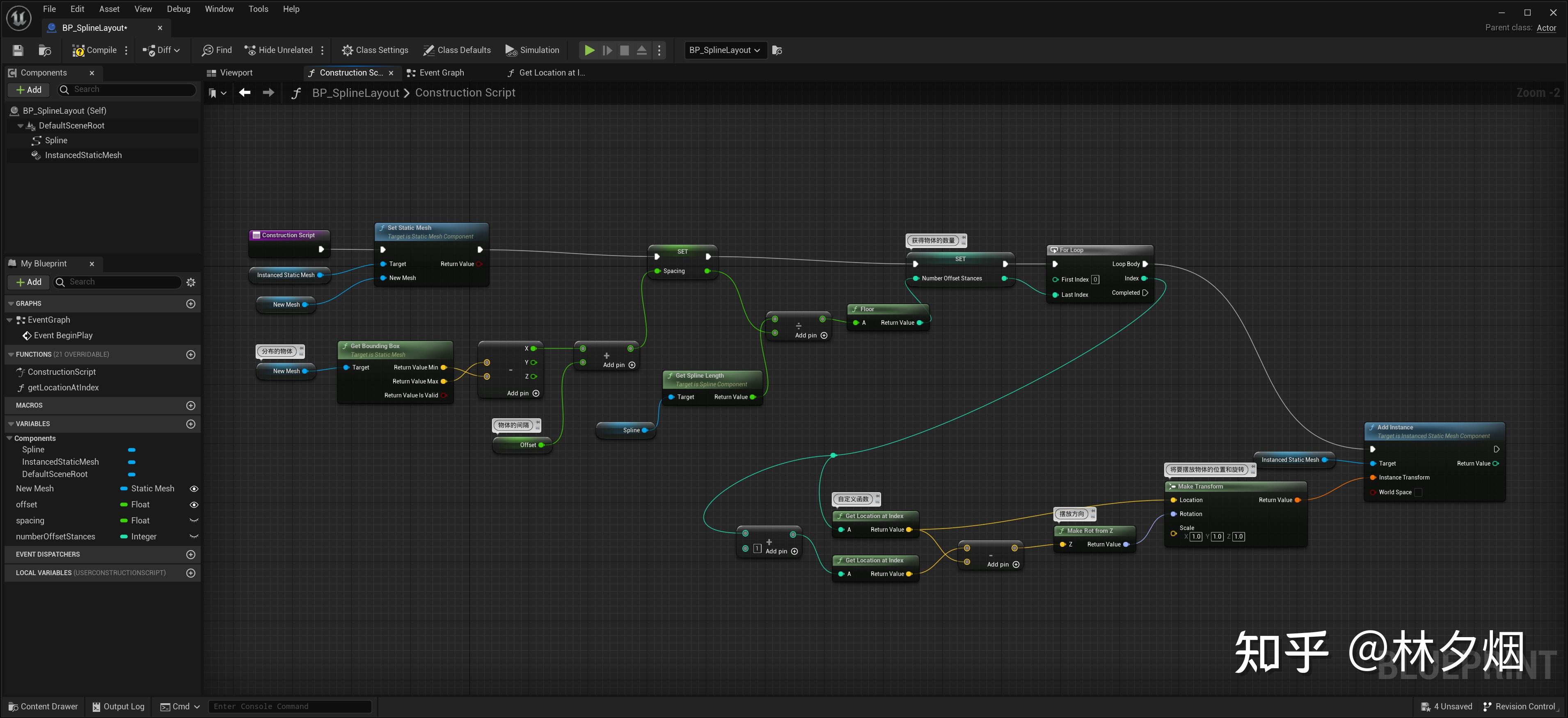This screenshot has height=718, width=1568.
Task: Open the Content Drawer
Action: tap(43, 707)
